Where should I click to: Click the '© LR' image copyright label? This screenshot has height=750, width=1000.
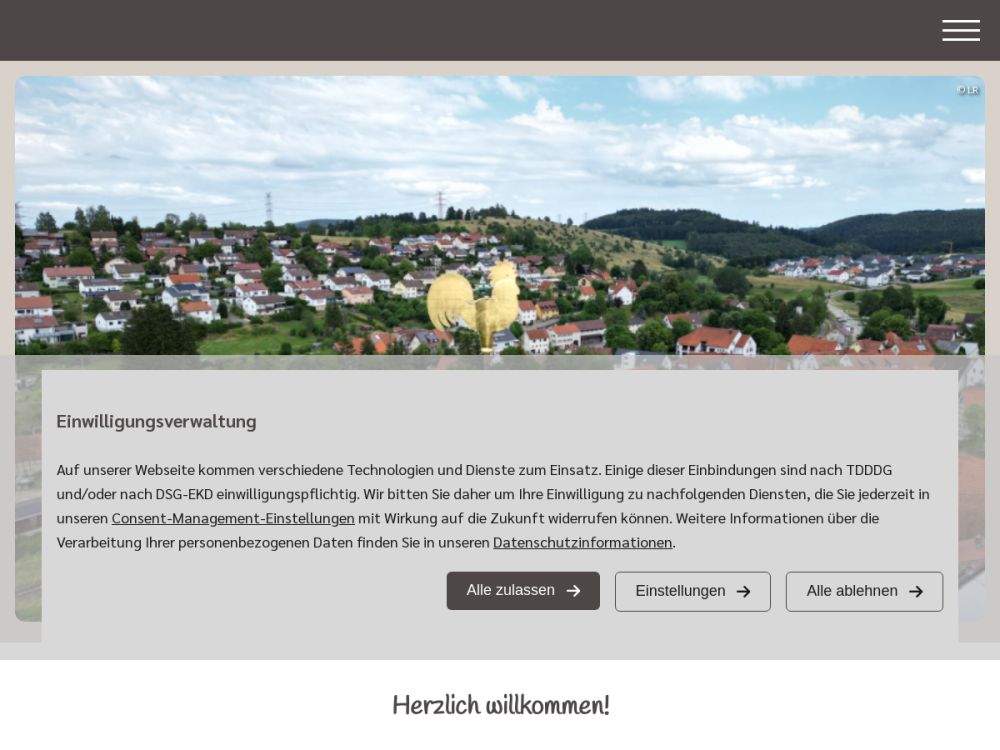click(967, 90)
